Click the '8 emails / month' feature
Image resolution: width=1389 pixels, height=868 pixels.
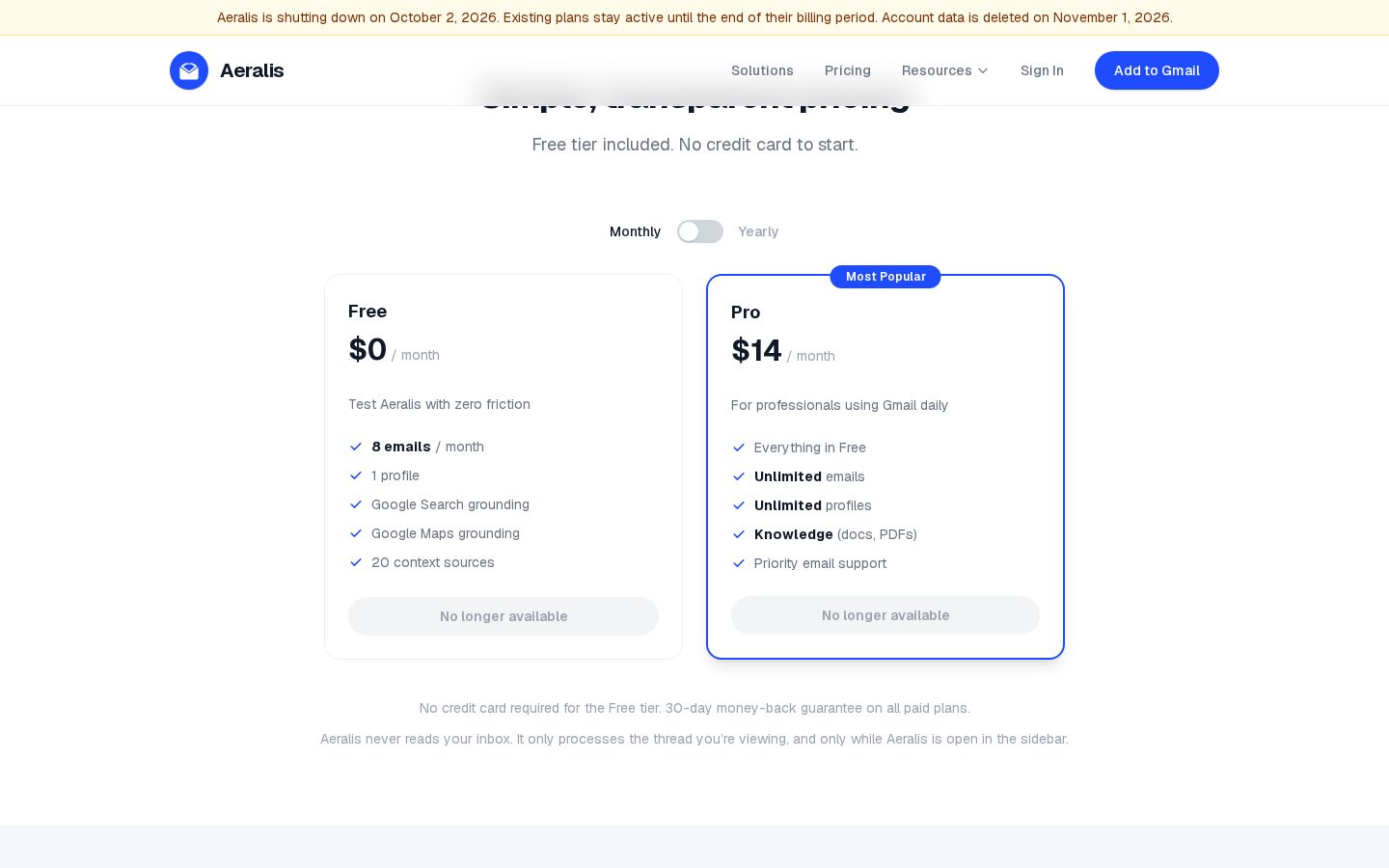pos(427,447)
